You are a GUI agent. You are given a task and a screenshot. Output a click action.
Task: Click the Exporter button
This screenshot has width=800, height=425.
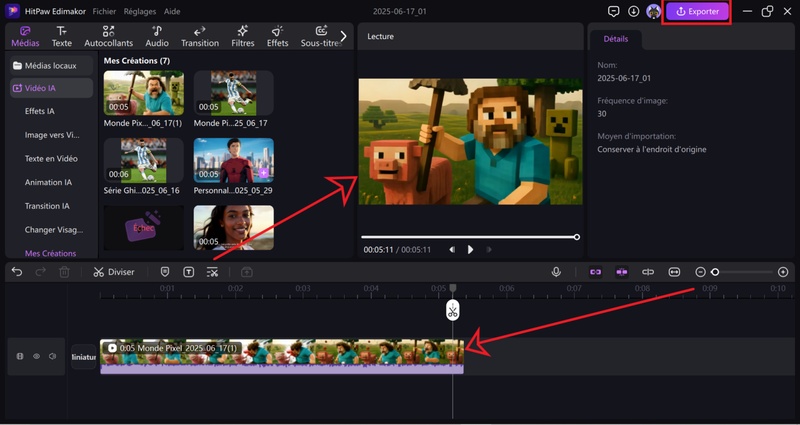click(x=697, y=12)
